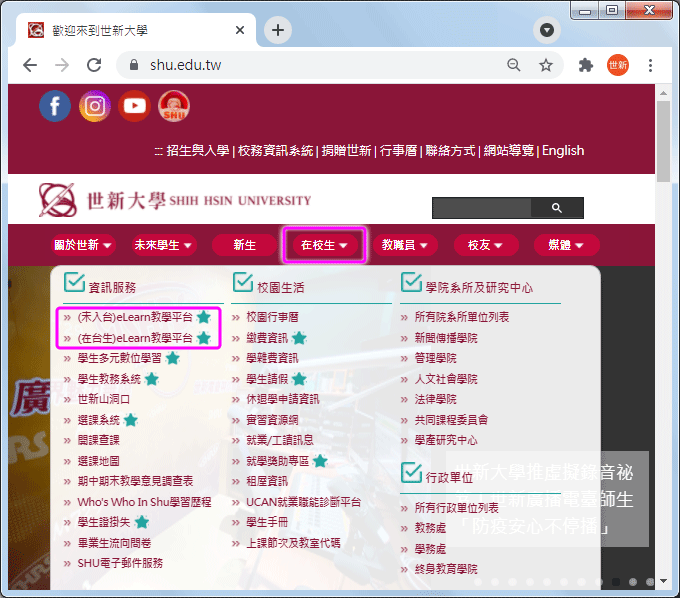Open the Instagram icon in header

tap(95, 106)
